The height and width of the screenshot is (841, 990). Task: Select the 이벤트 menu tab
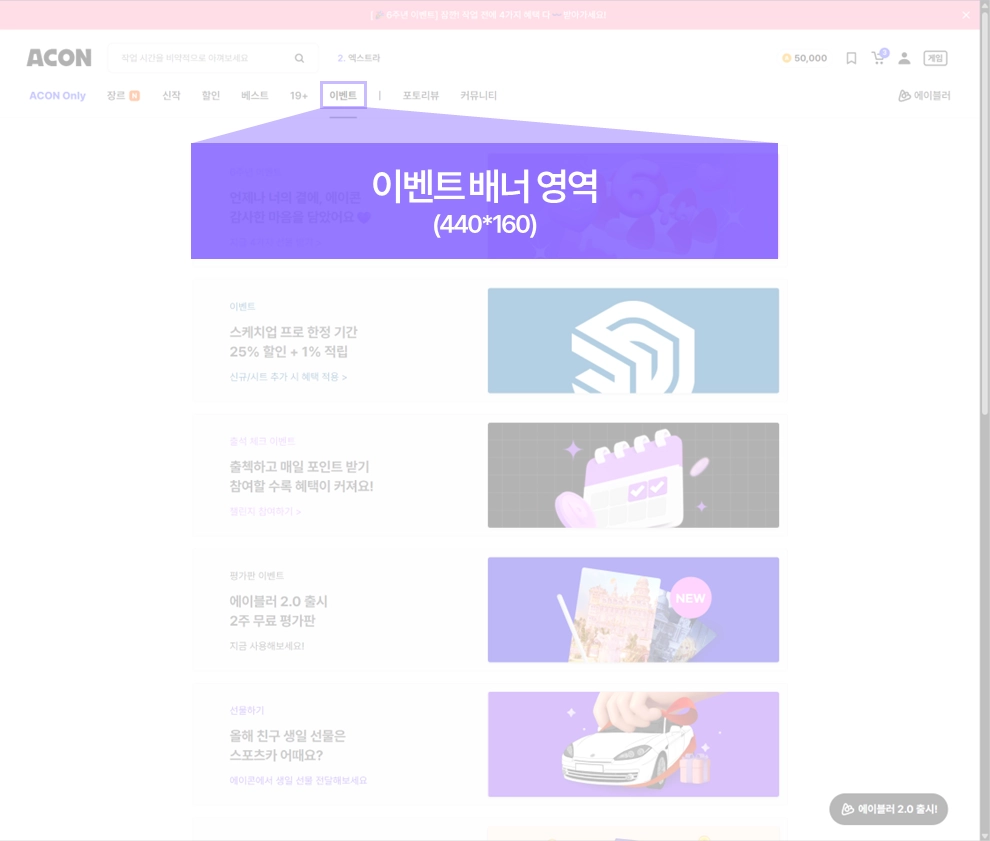pyautogui.click(x=343, y=95)
